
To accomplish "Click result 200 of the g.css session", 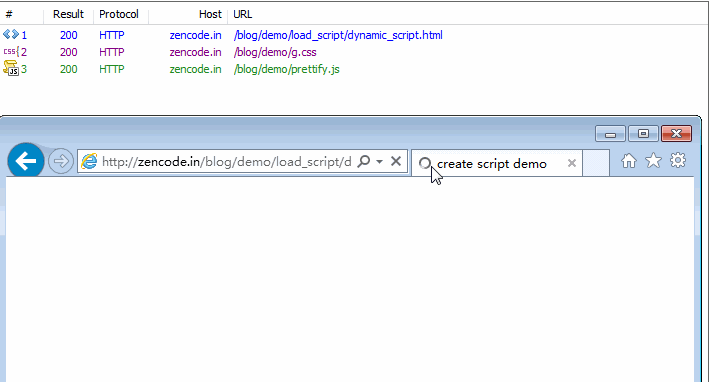I will (x=69, y=52).
